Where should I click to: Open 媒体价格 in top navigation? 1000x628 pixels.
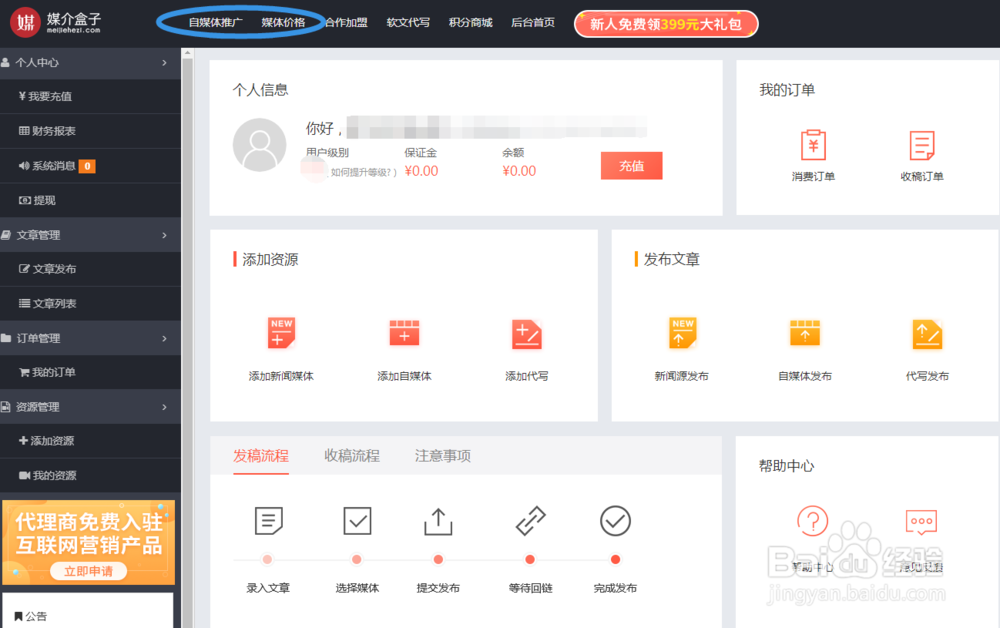coord(283,23)
